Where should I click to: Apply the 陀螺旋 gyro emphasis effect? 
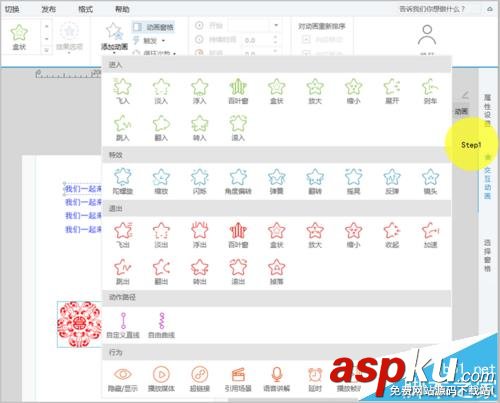click(123, 181)
